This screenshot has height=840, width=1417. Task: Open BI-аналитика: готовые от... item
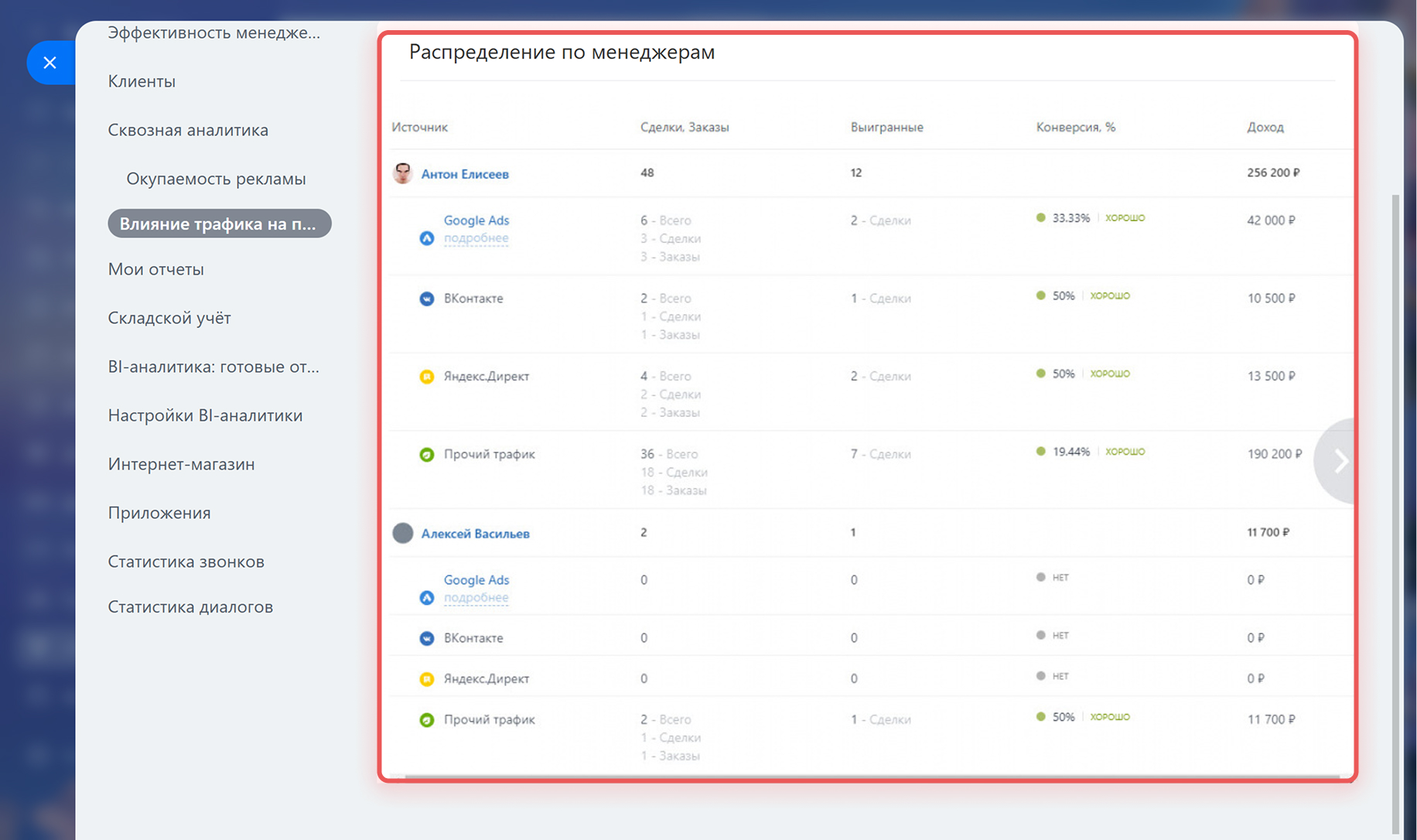coord(213,367)
